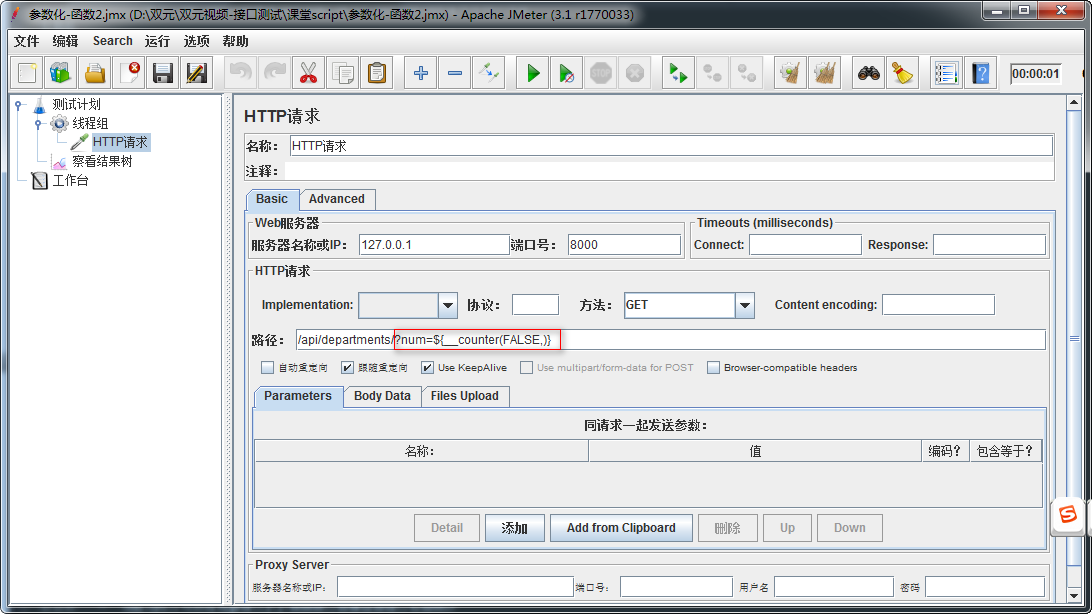Uncheck the 跟随重定向 checkbox
1092x614 pixels.
click(x=347, y=368)
